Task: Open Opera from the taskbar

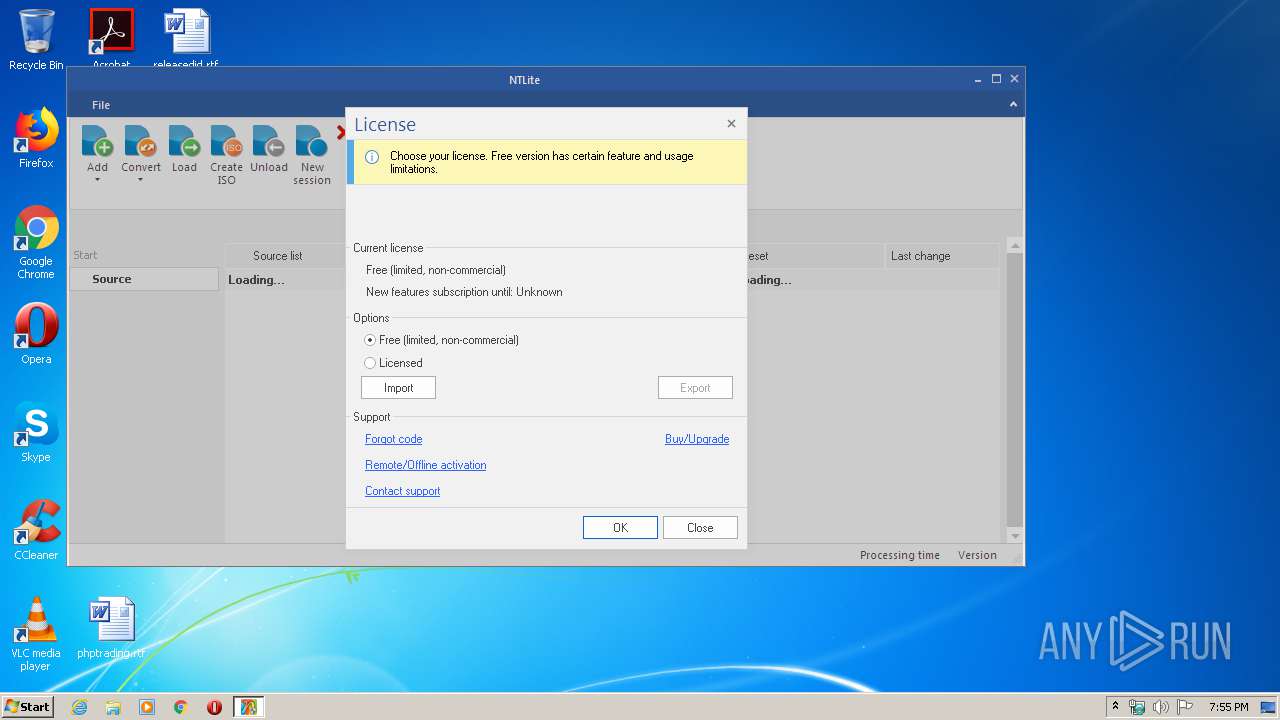Action: 214,707
